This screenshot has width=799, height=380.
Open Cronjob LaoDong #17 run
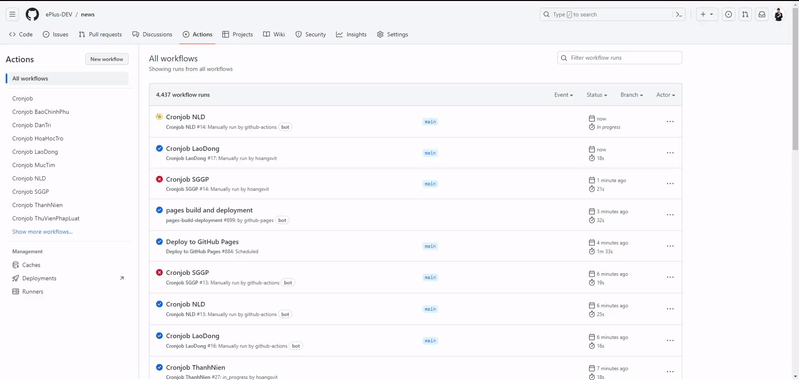[193, 148]
